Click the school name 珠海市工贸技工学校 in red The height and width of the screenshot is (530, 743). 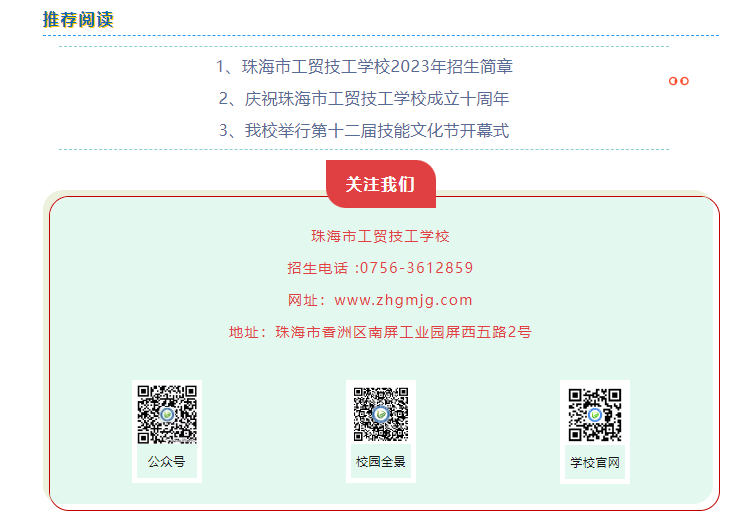pos(380,236)
